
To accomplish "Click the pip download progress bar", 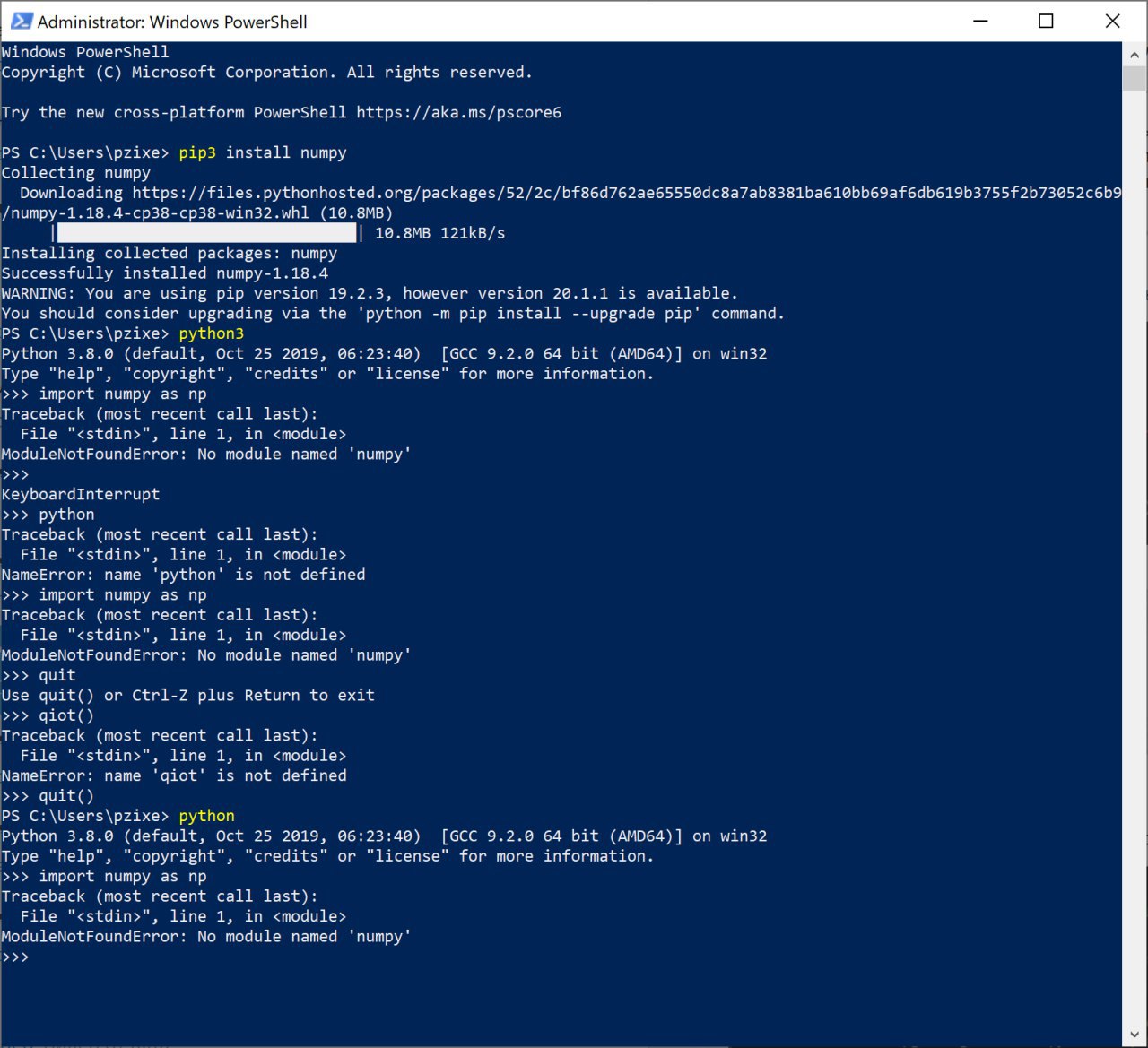I will [x=208, y=233].
